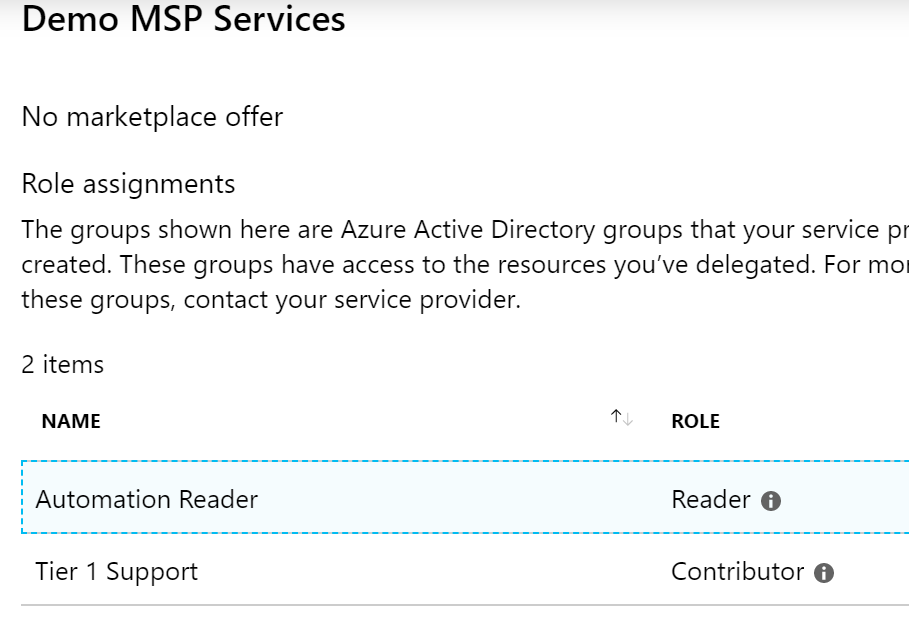Click the 2 items count label
The image size is (909, 622).
coord(63,365)
